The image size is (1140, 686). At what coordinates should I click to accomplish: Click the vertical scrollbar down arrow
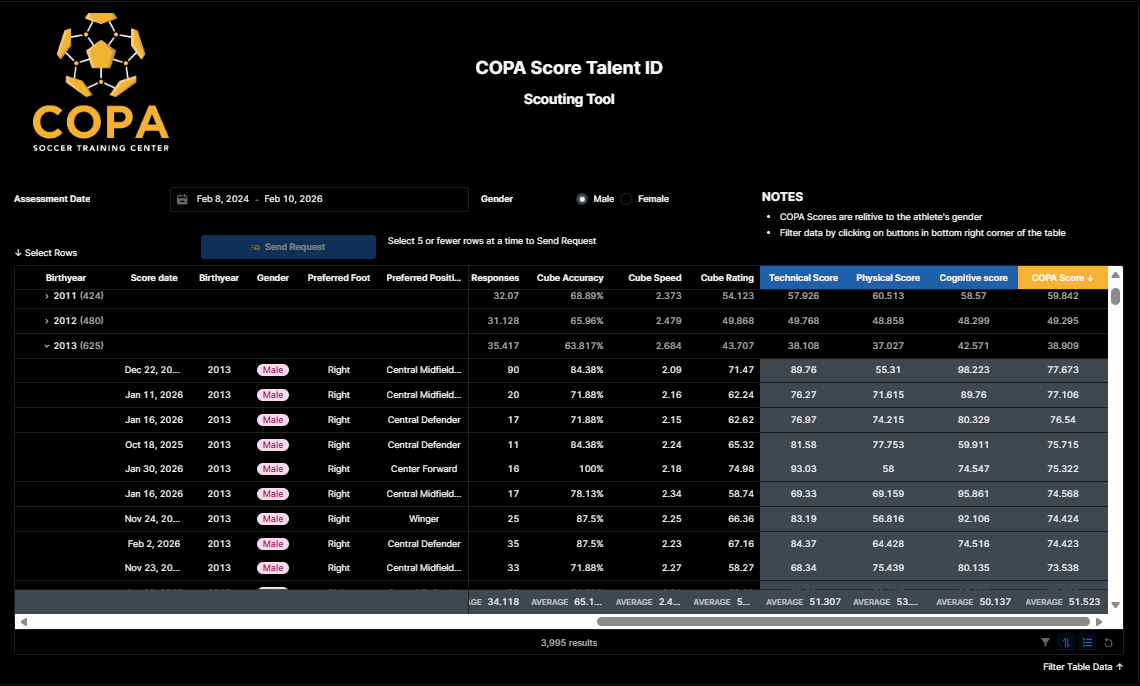pos(1115,606)
